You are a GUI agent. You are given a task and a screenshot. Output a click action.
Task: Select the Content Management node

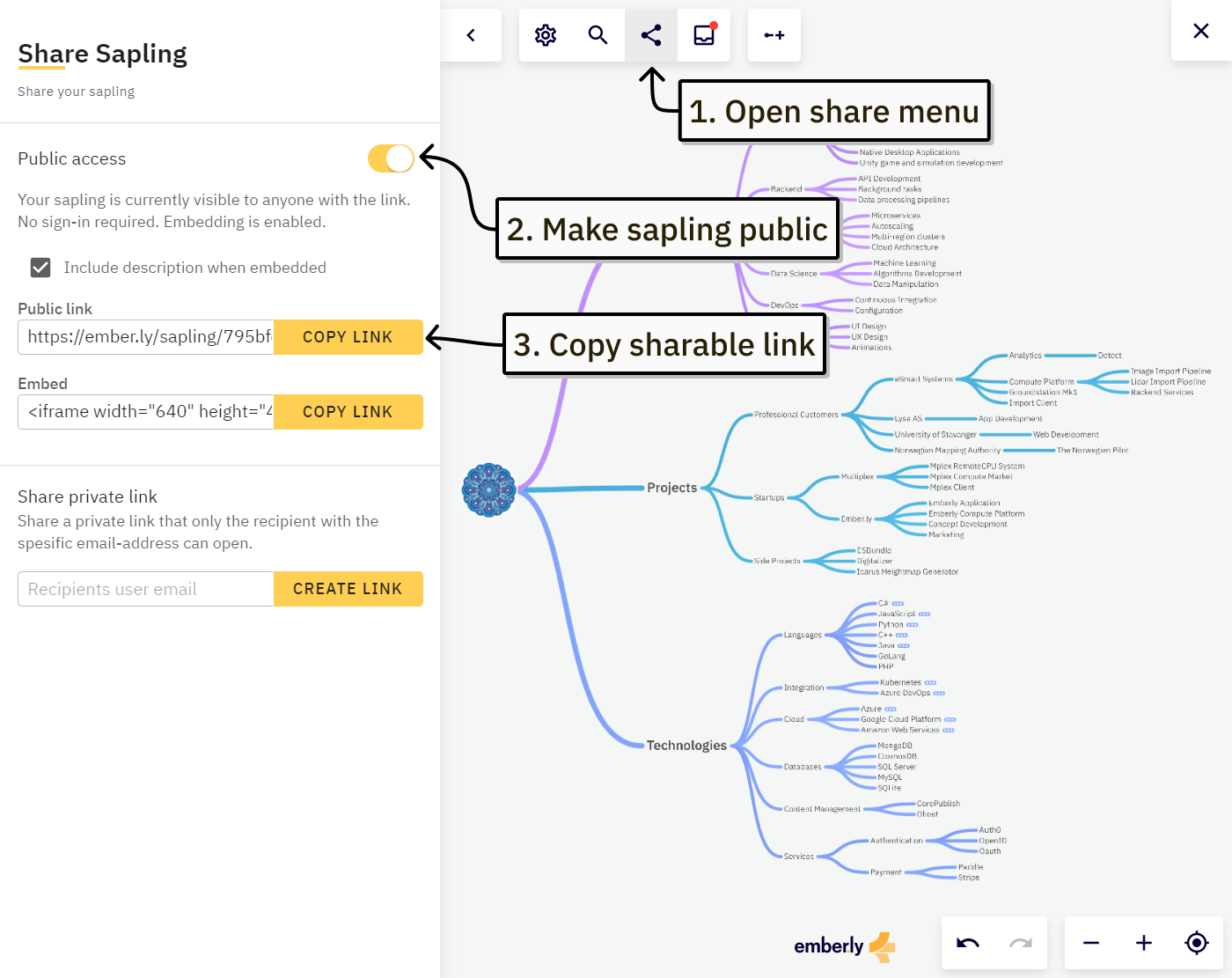click(x=823, y=810)
